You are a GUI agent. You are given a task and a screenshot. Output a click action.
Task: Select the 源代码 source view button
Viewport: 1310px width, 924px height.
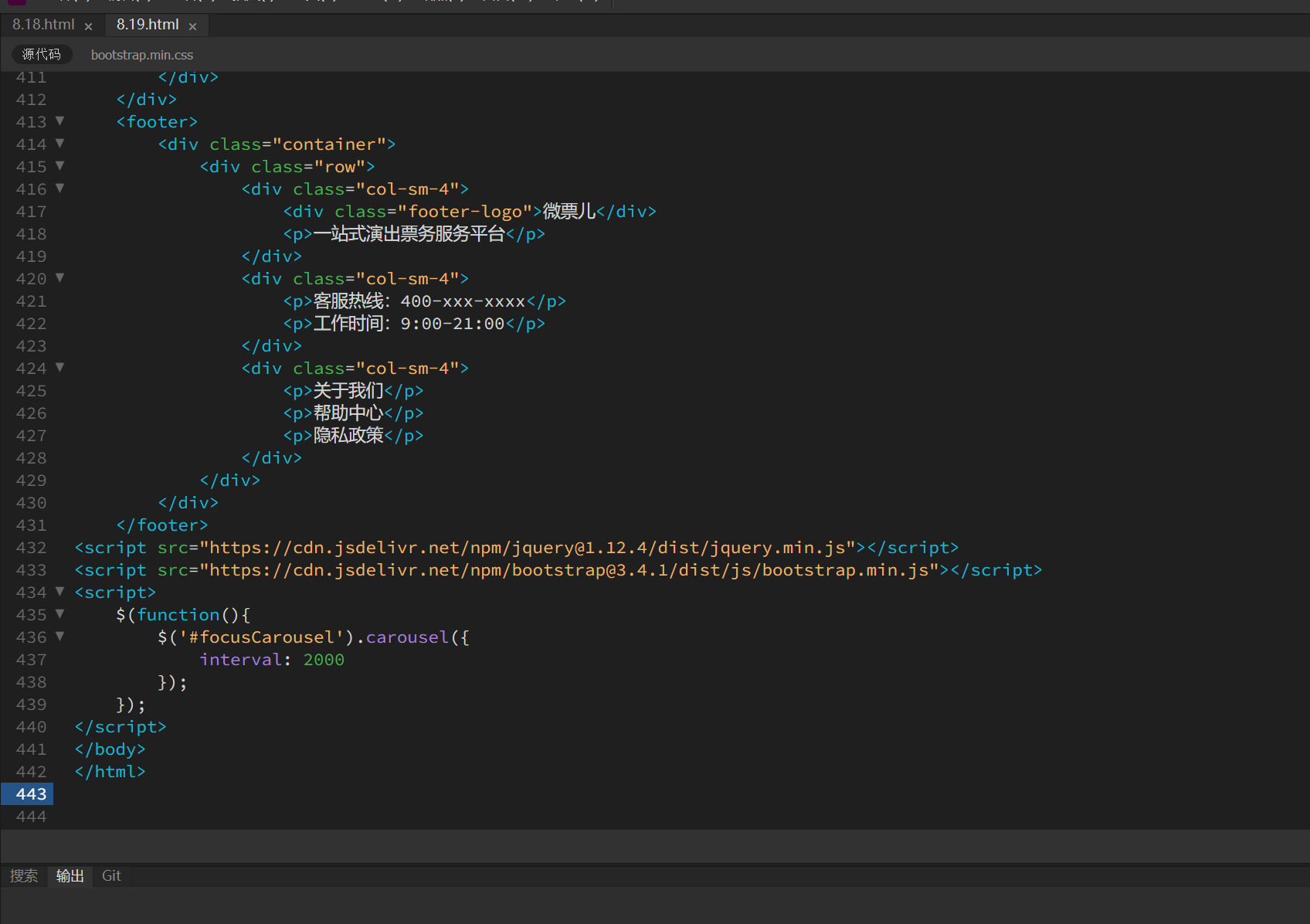pos(42,54)
